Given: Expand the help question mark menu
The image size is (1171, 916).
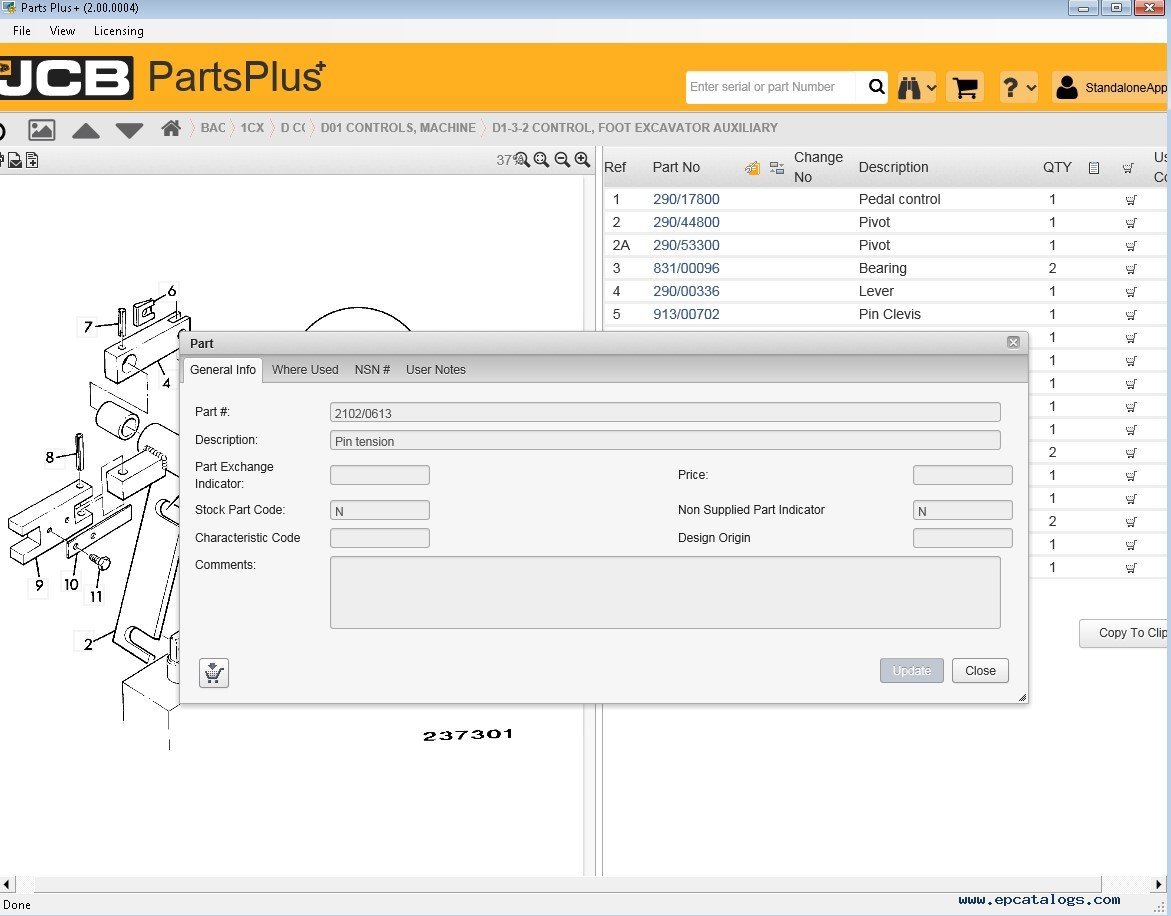Looking at the screenshot, I should [1018, 87].
